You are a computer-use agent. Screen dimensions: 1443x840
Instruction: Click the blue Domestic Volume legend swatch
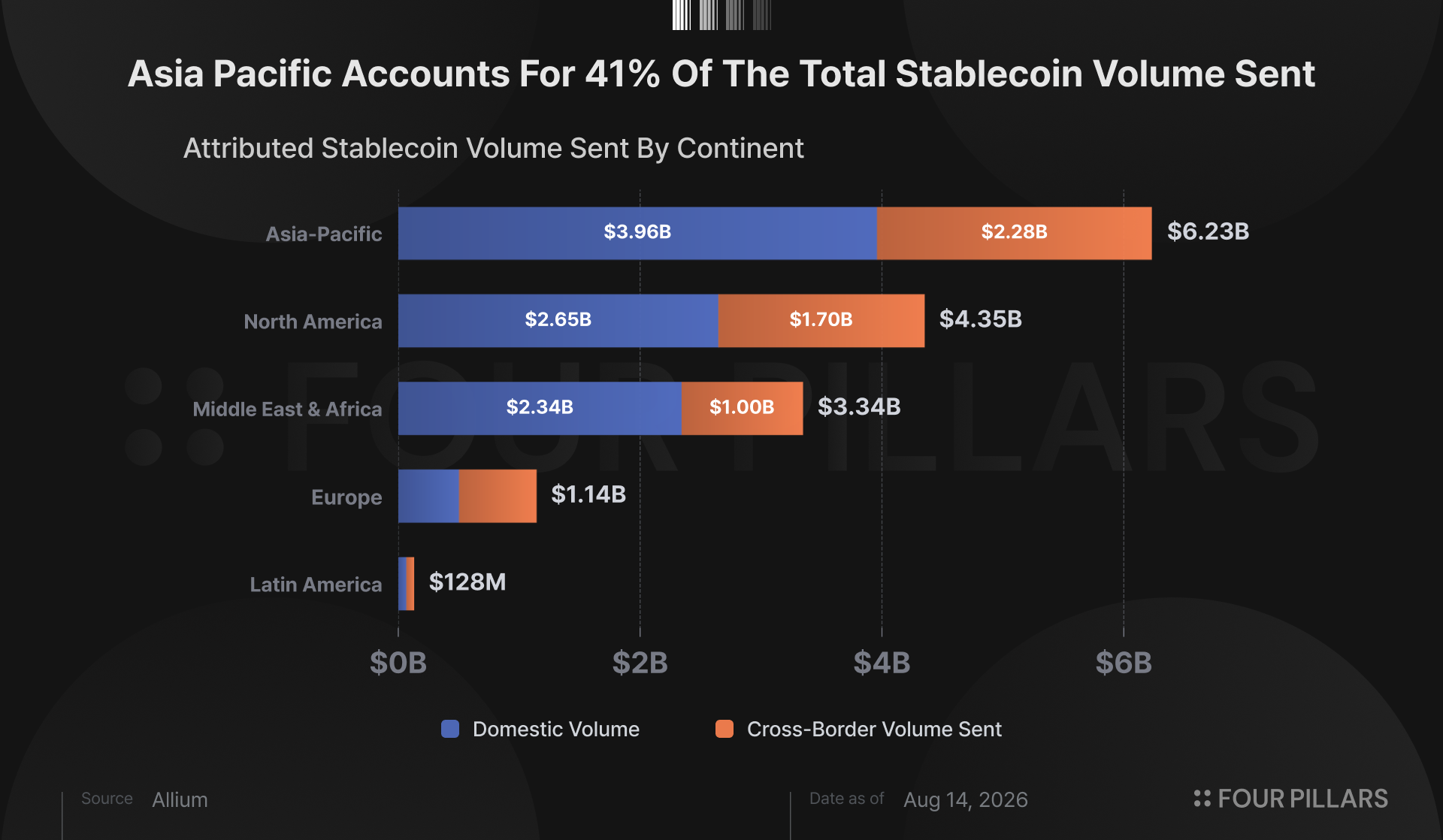click(450, 729)
